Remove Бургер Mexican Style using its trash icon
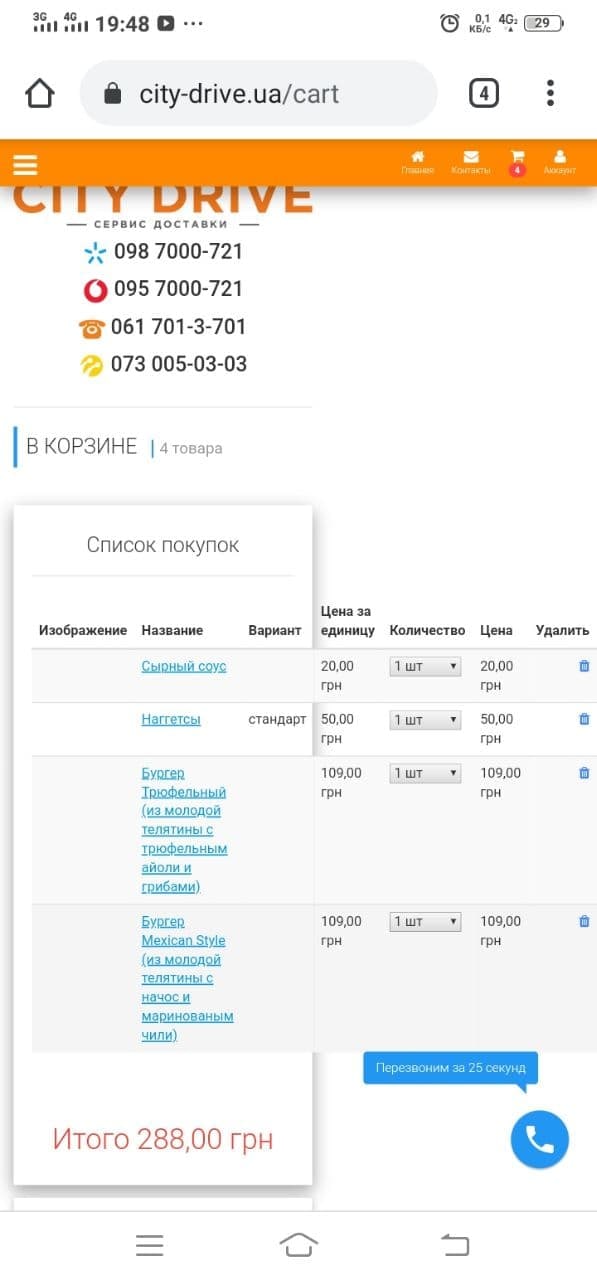This screenshot has height=1280, width=597. tap(585, 921)
